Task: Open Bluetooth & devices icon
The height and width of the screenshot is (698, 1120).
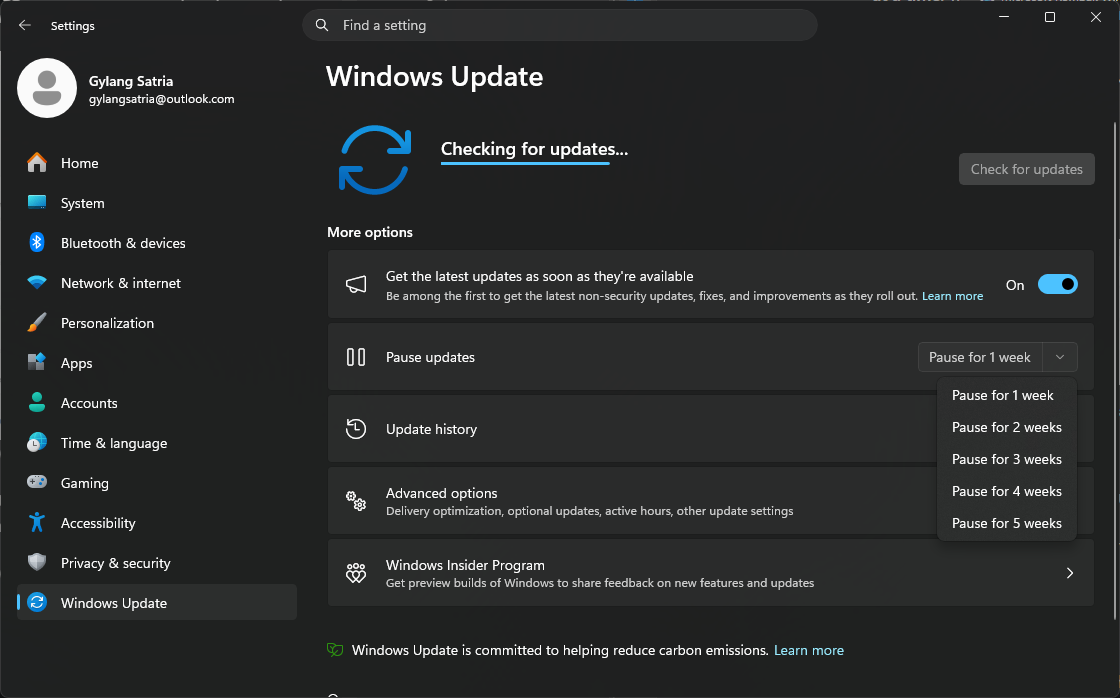Action: (37, 243)
